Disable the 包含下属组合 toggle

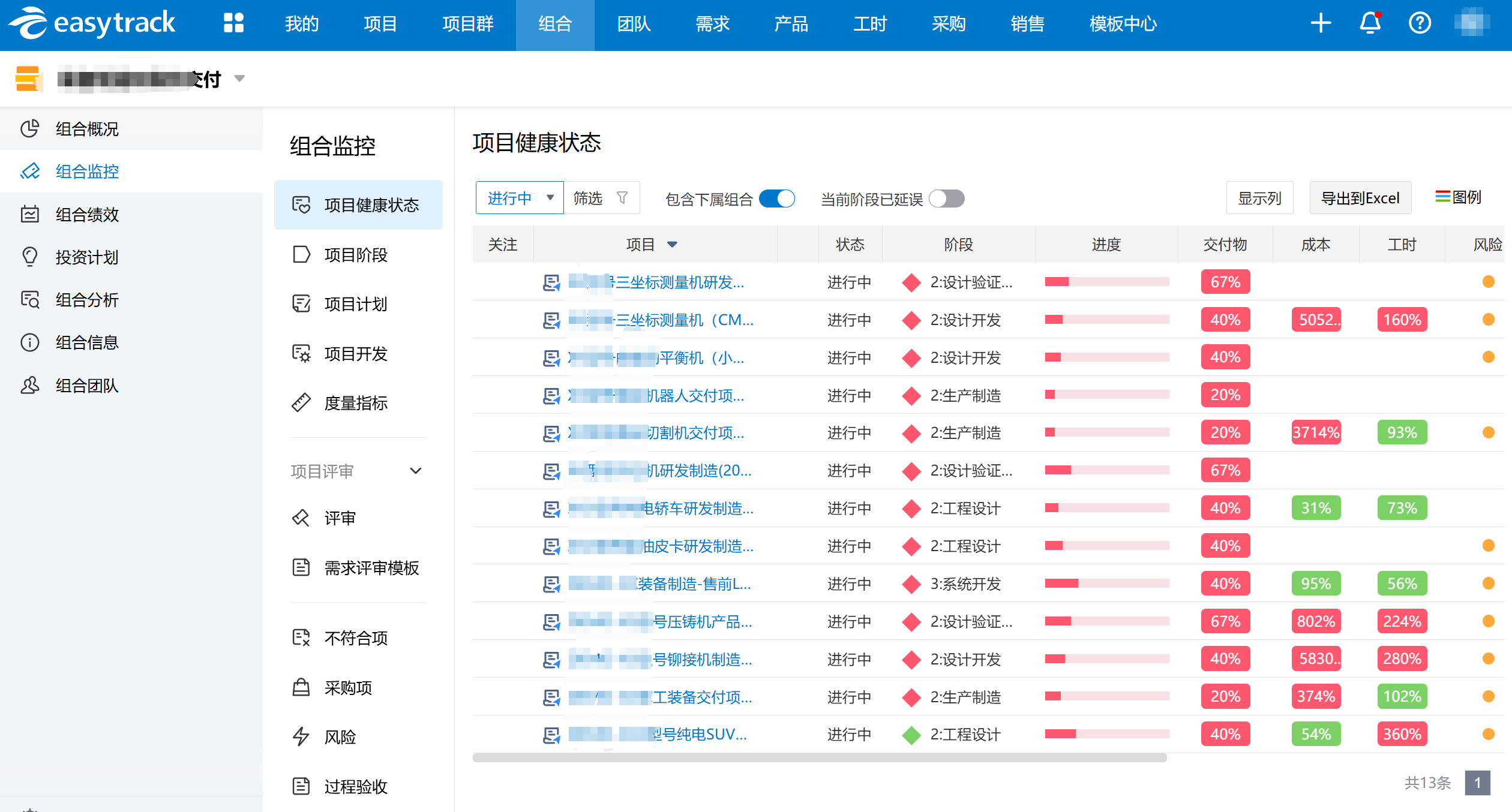click(x=776, y=199)
